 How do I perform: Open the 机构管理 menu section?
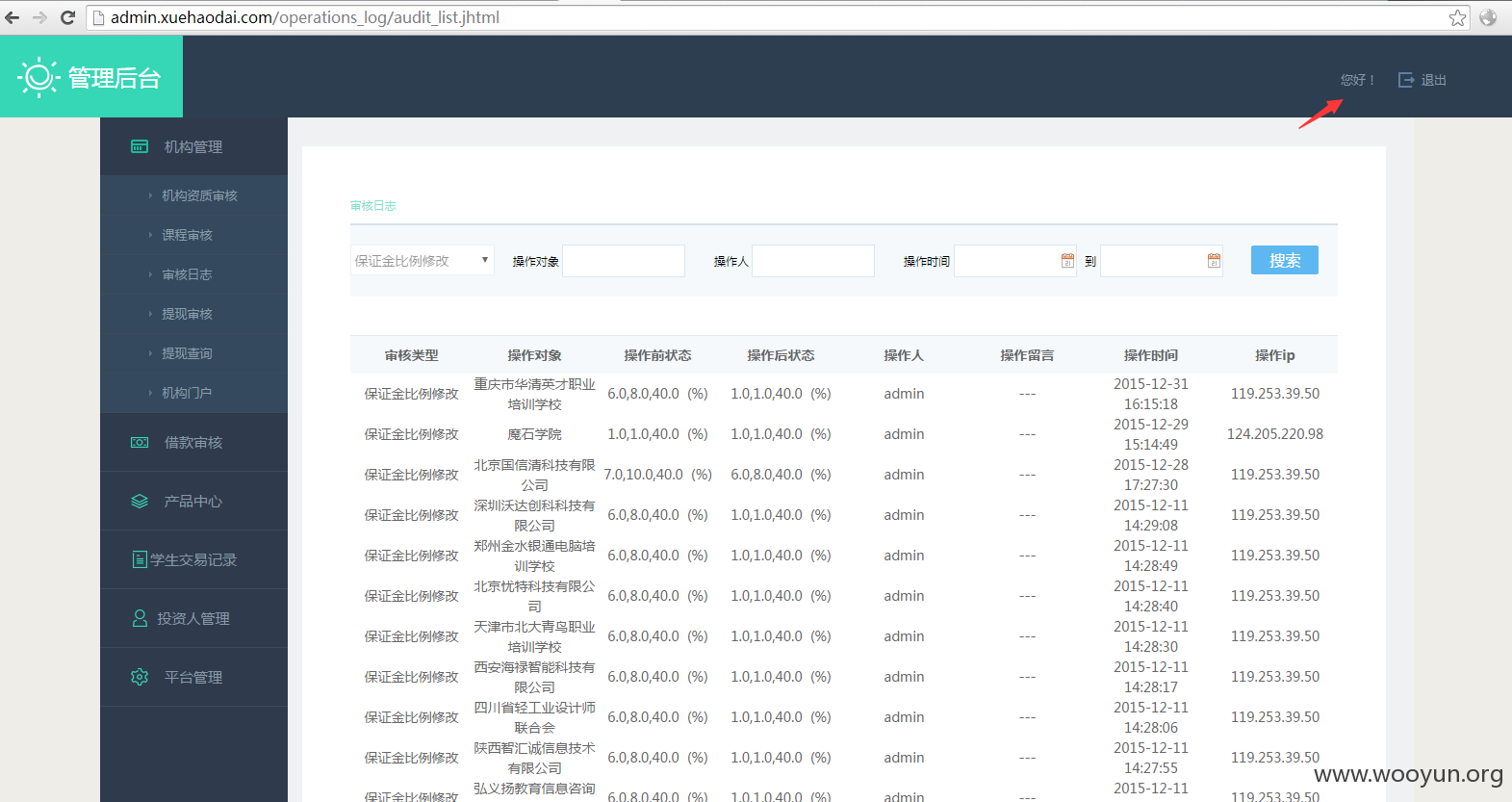click(193, 146)
